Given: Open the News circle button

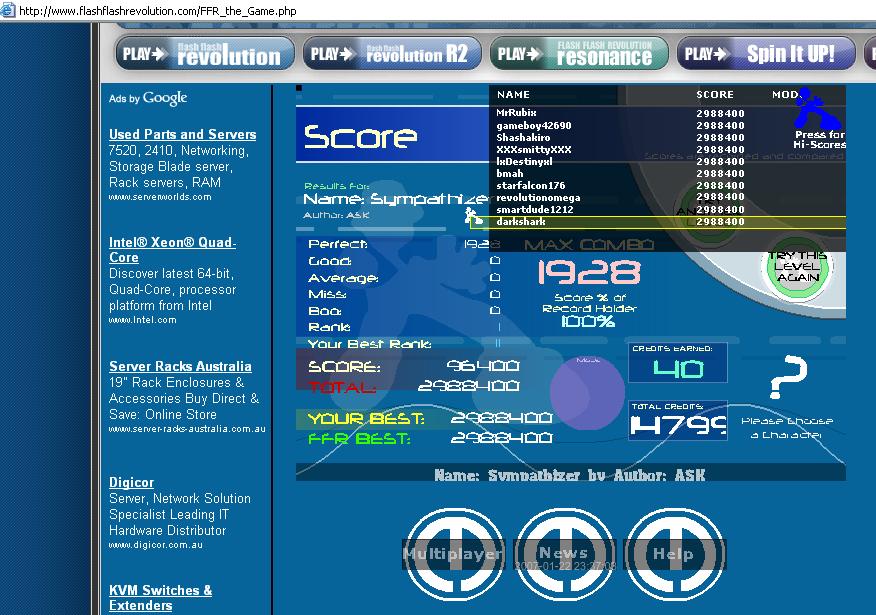Looking at the screenshot, I should tap(563, 554).
